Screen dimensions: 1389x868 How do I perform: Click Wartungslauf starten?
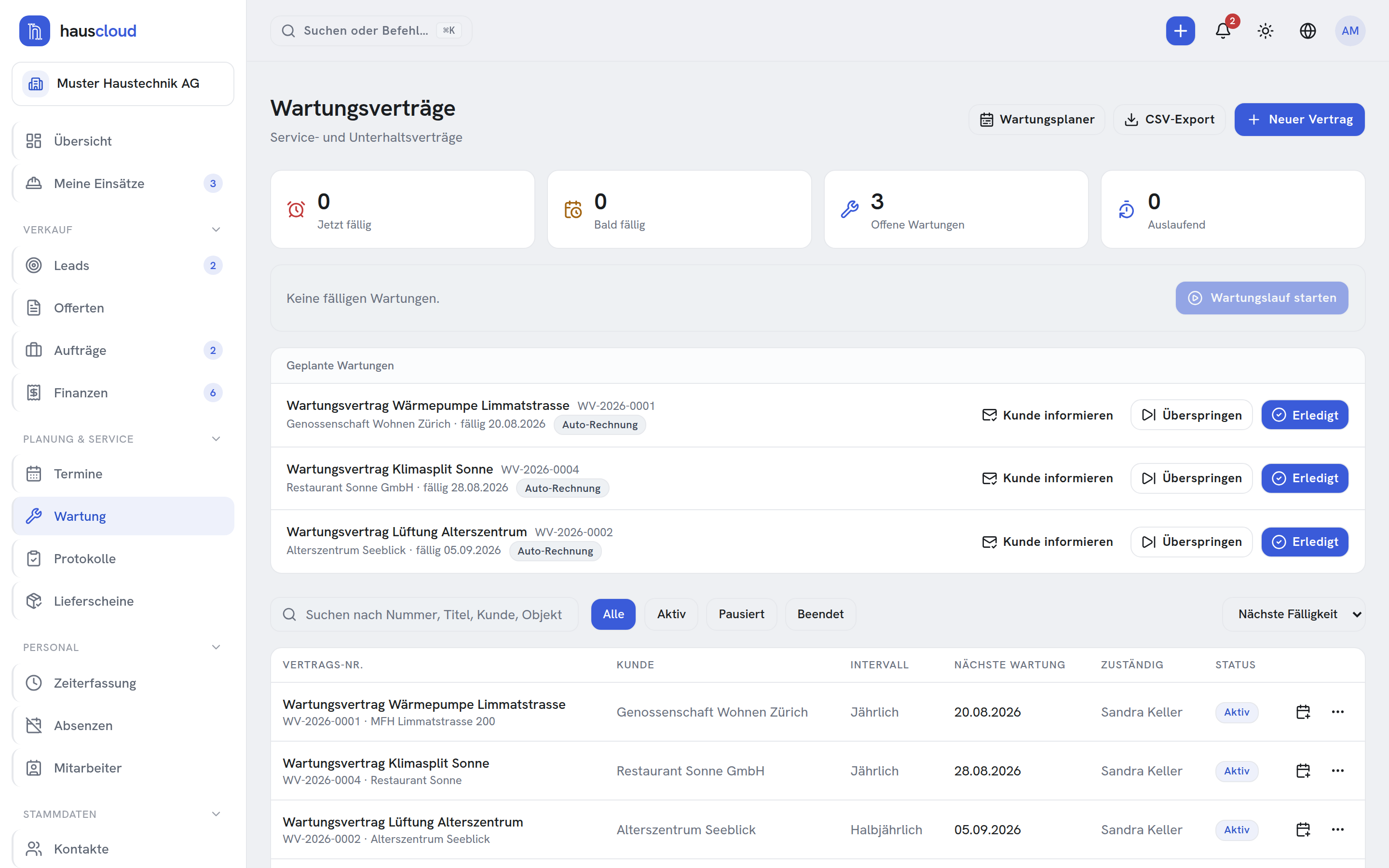coord(1262,298)
